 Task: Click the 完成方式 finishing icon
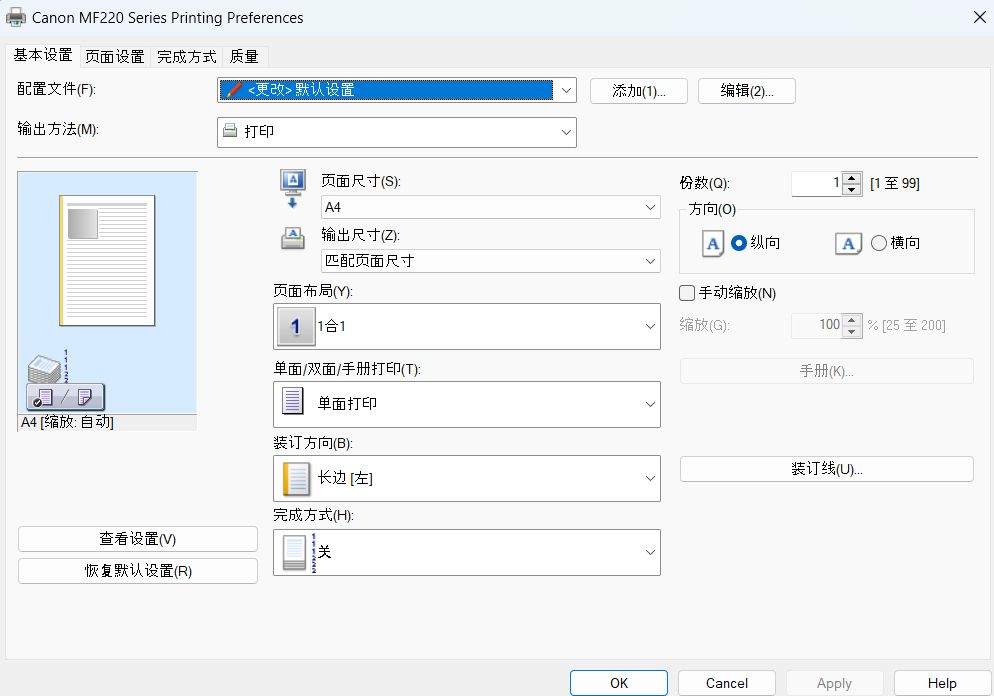tap(292, 551)
